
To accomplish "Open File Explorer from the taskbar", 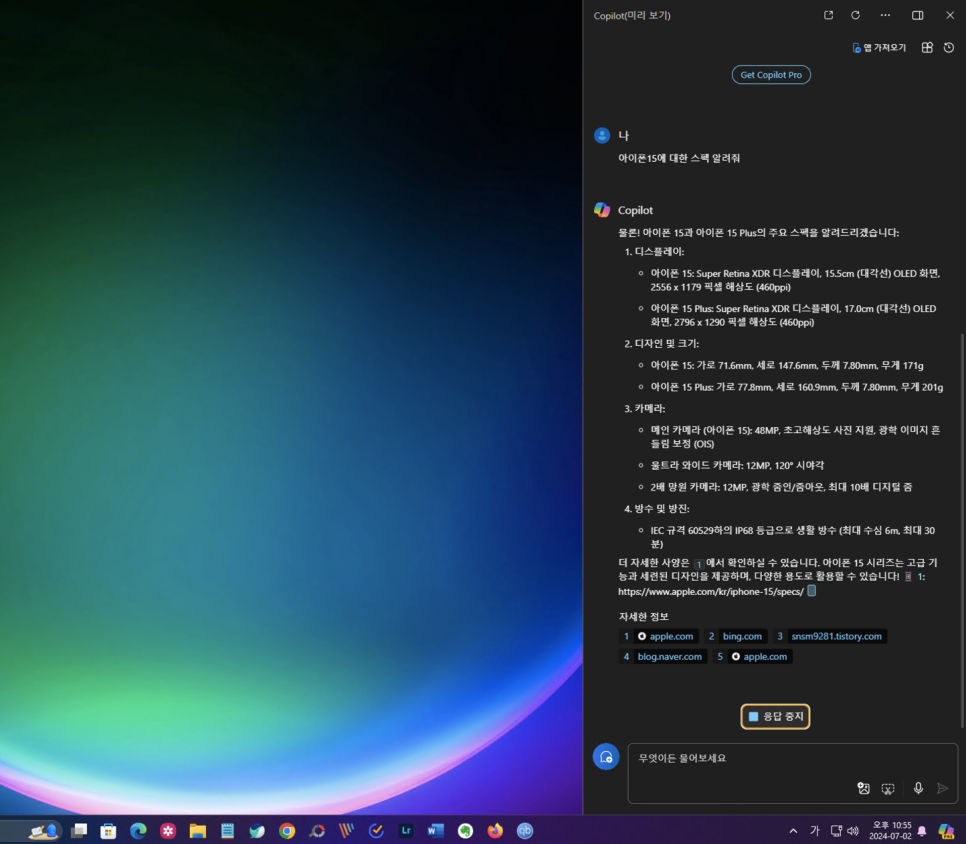I will tap(198, 830).
